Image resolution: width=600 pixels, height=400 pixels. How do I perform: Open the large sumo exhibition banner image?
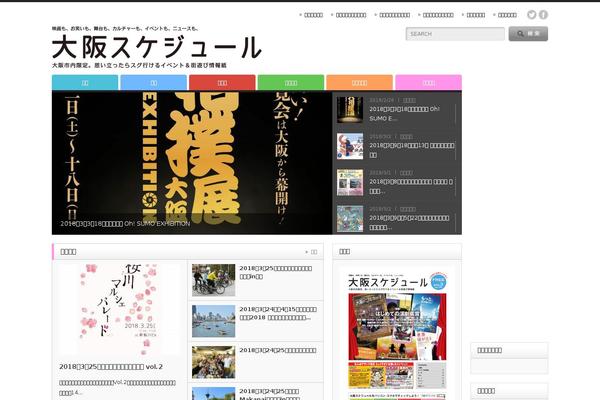click(x=192, y=163)
